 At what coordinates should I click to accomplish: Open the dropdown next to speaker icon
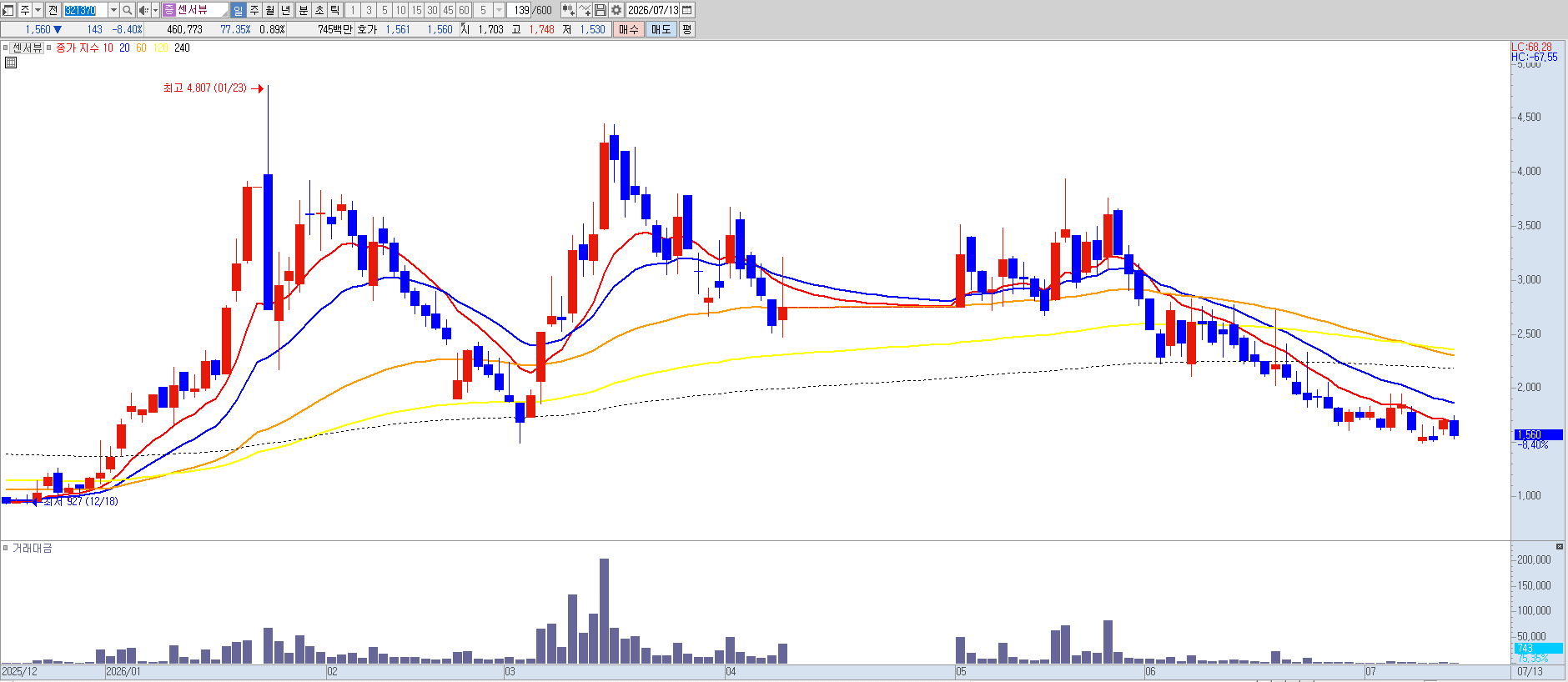pyautogui.click(x=155, y=10)
